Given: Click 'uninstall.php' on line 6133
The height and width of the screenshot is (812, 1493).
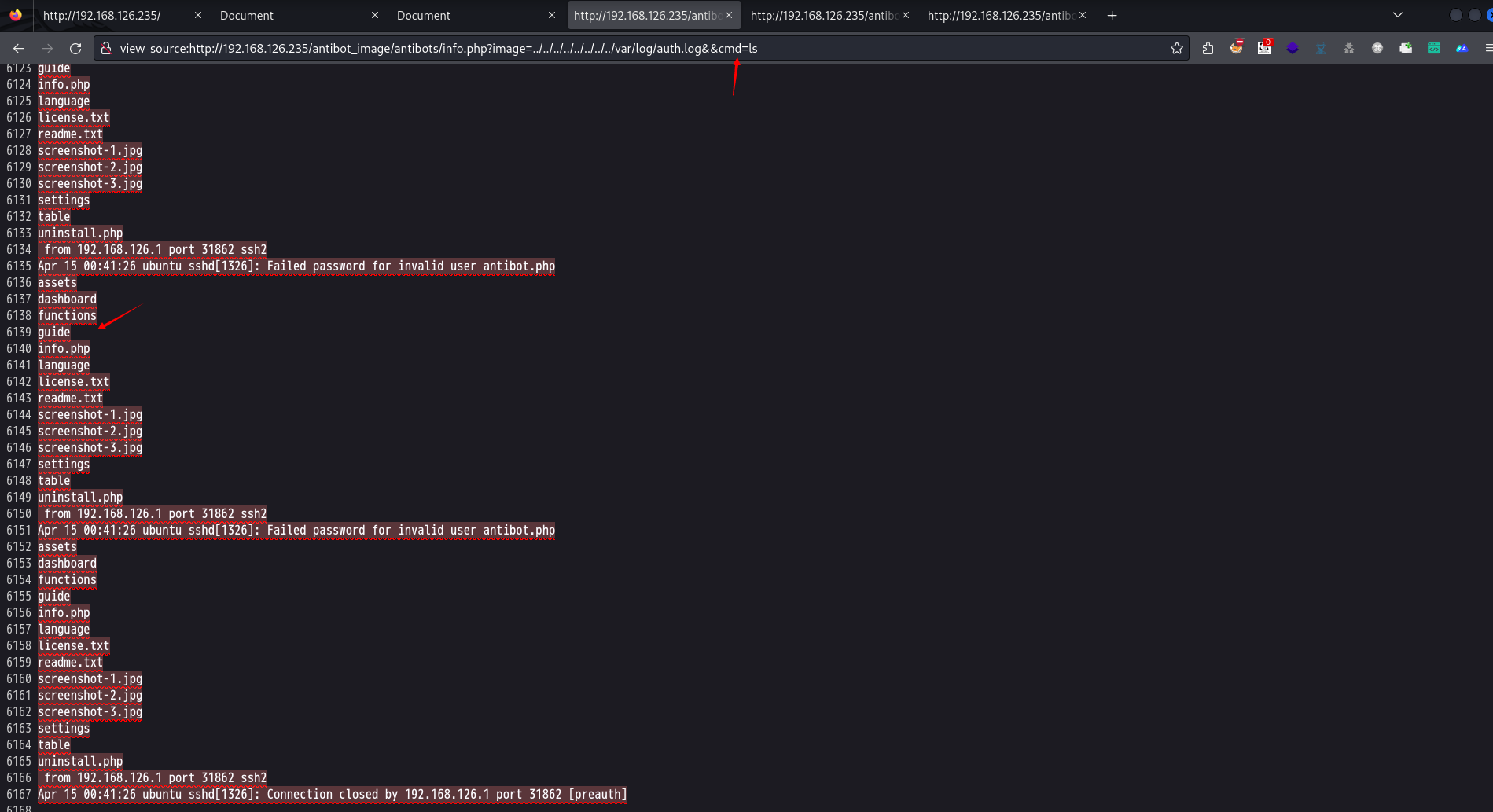Looking at the screenshot, I should [x=80, y=233].
